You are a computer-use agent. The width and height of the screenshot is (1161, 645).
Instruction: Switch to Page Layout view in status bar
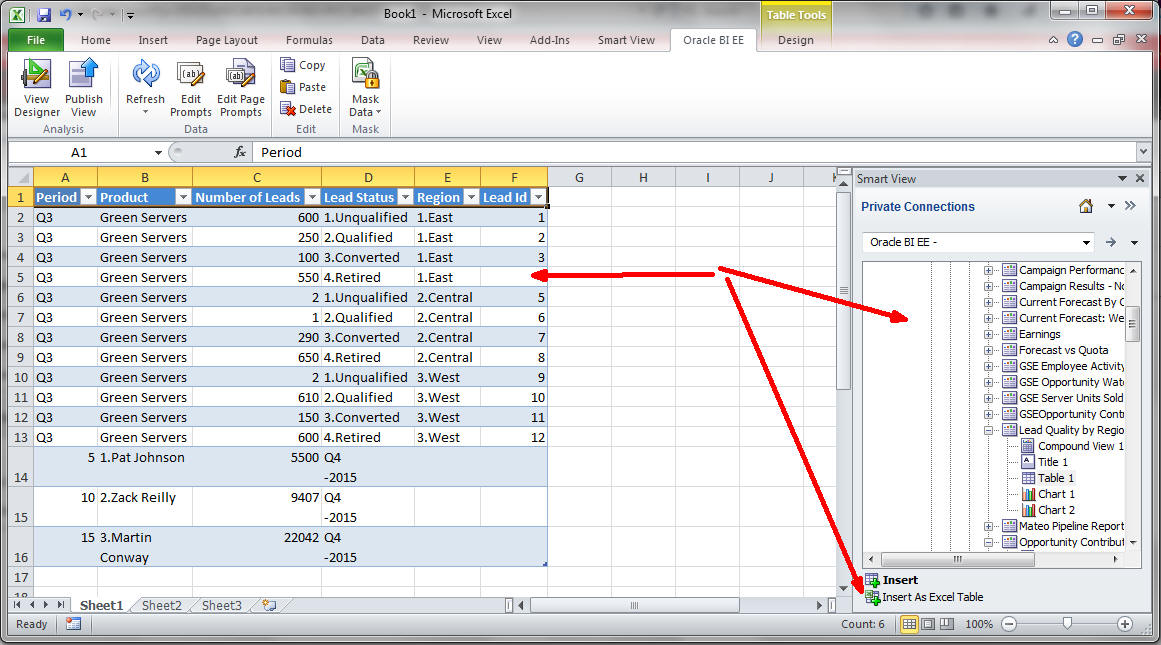point(928,624)
